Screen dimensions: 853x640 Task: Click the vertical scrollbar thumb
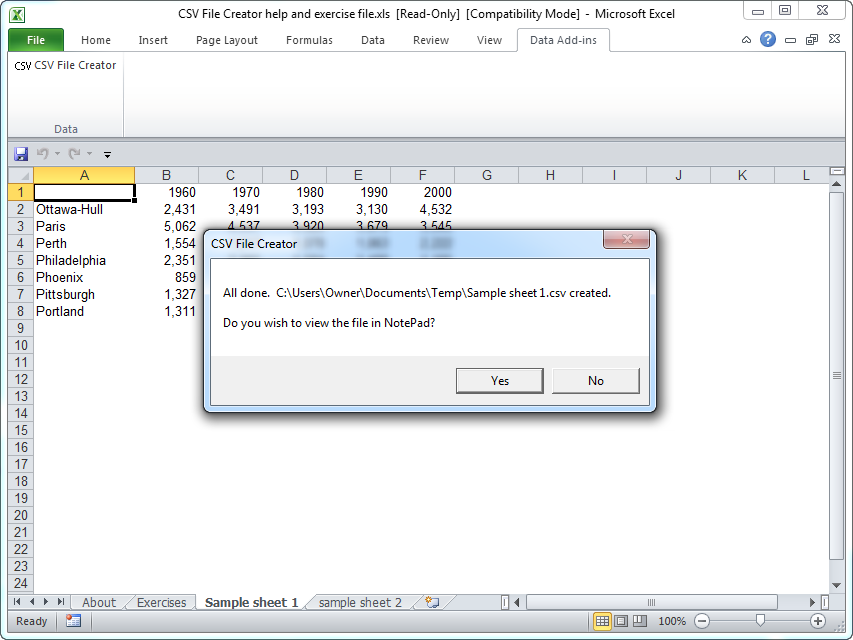[x=837, y=376]
